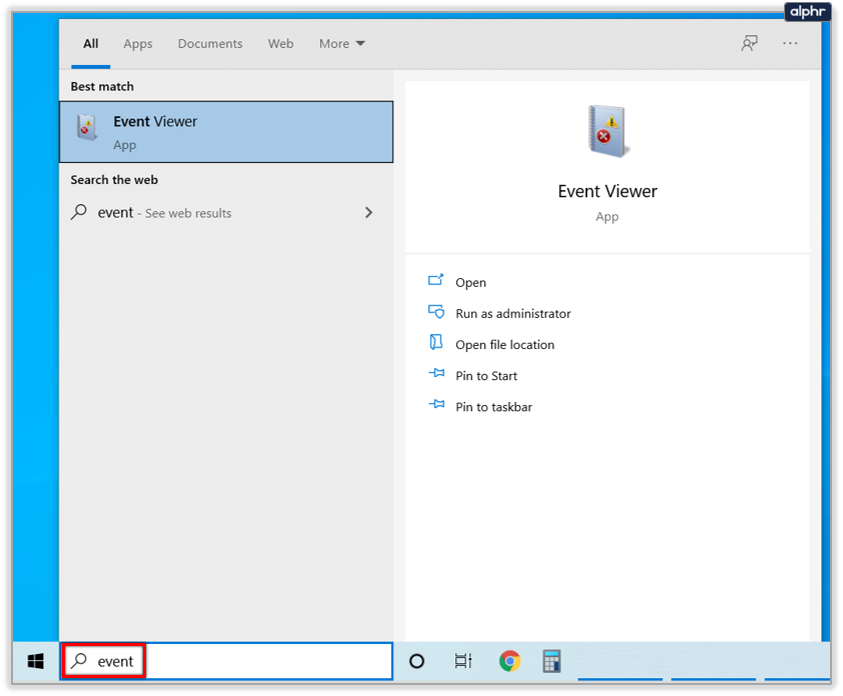The image size is (843, 696).
Task: Choose Open for Event Viewer
Action: 470,283
